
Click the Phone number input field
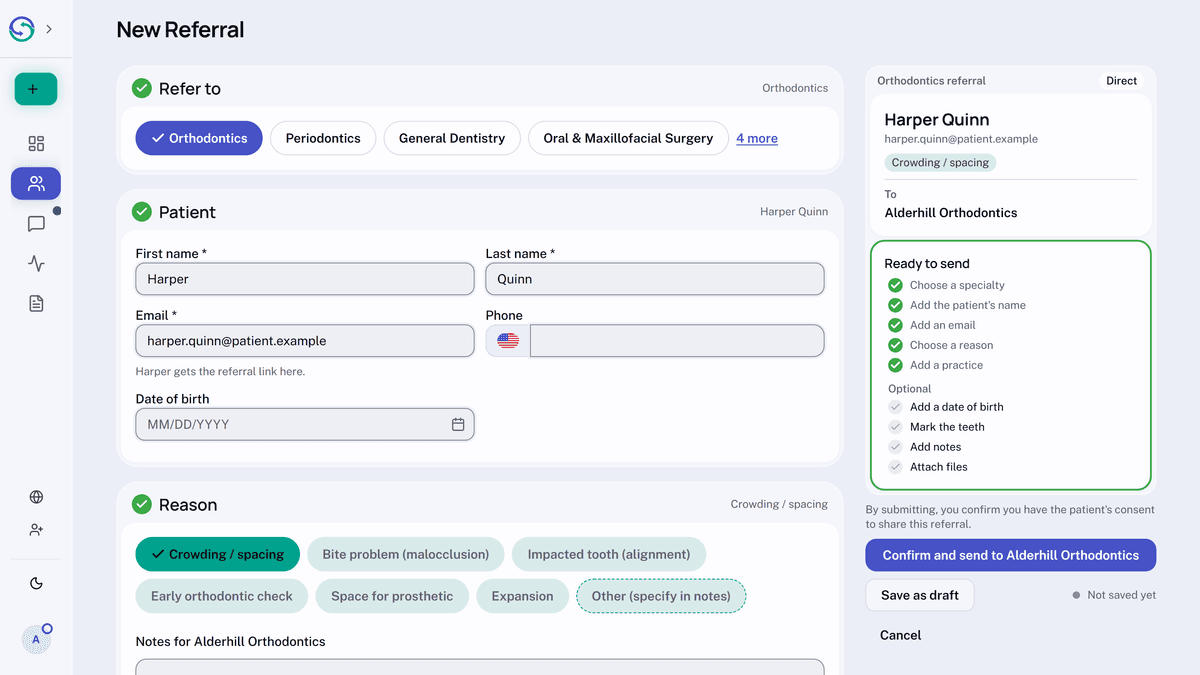677,341
